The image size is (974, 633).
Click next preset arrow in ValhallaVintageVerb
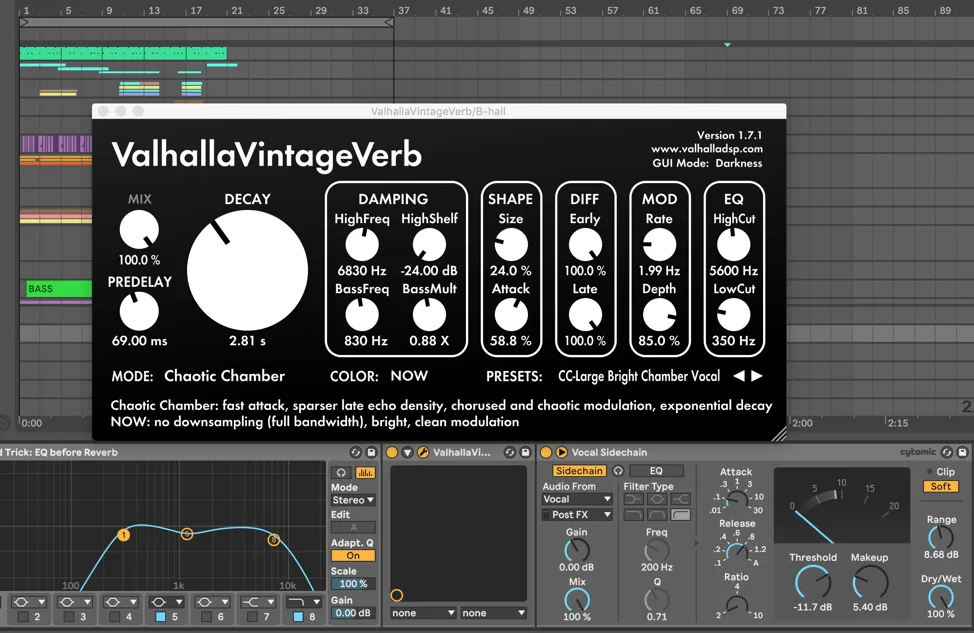click(757, 376)
